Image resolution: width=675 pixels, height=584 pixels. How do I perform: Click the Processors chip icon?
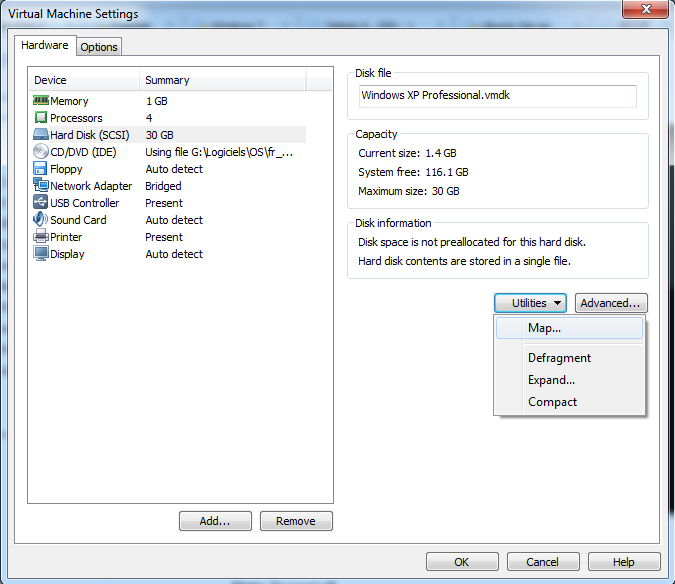point(41,117)
